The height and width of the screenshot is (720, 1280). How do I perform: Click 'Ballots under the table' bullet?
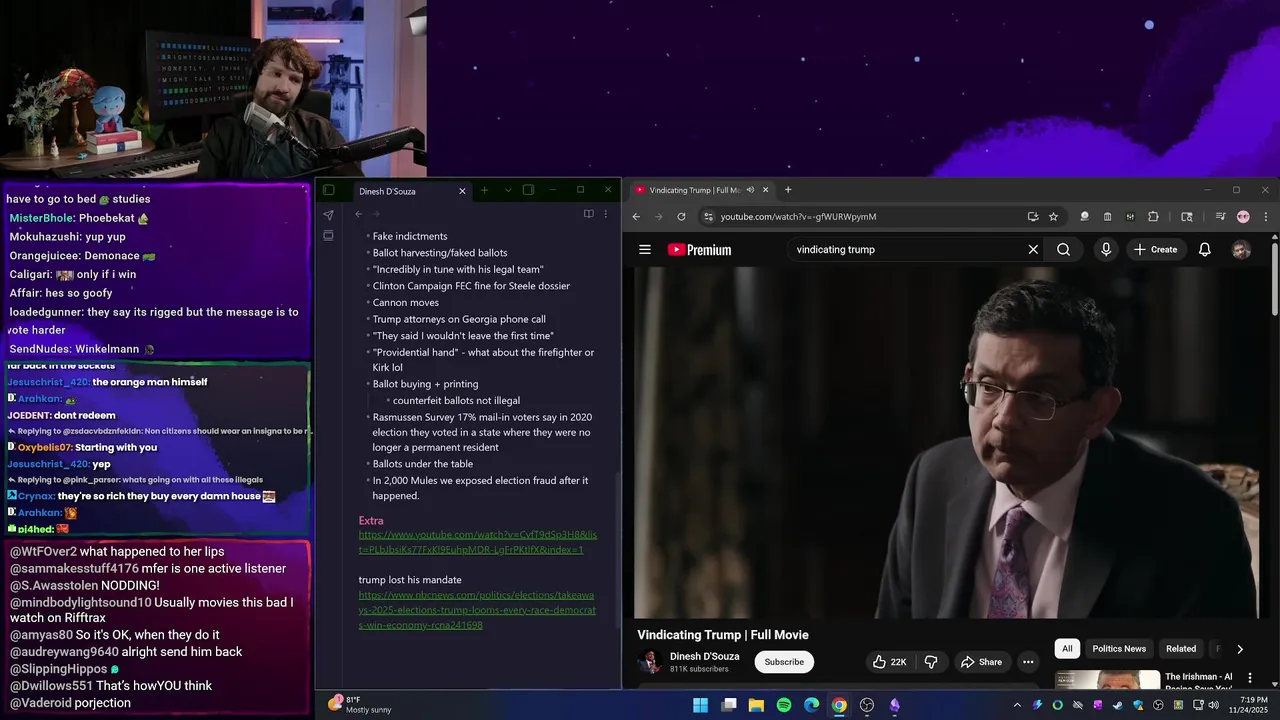point(423,464)
